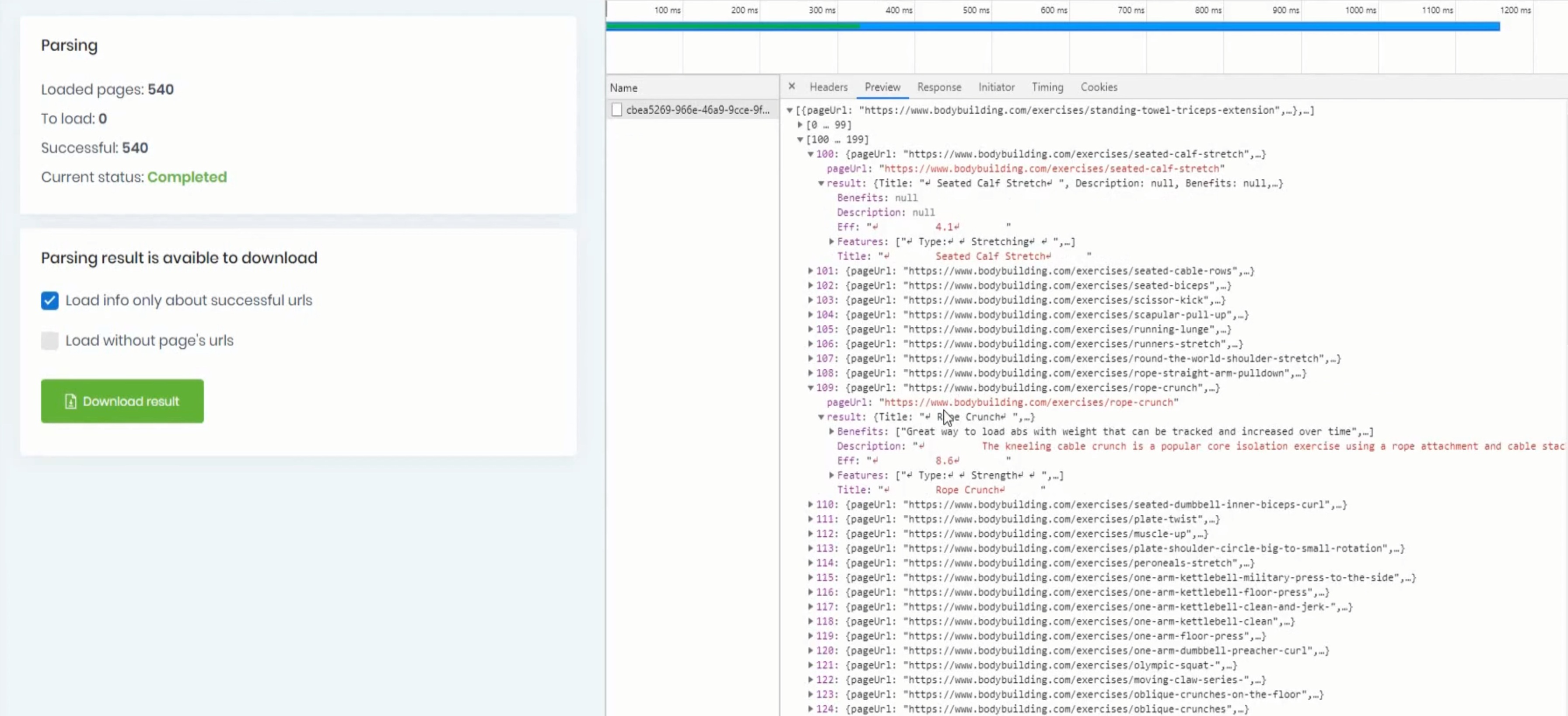Expand item 121 olympic-squat
The width and height of the screenshot is (1568, 716).
pos(811,665)
